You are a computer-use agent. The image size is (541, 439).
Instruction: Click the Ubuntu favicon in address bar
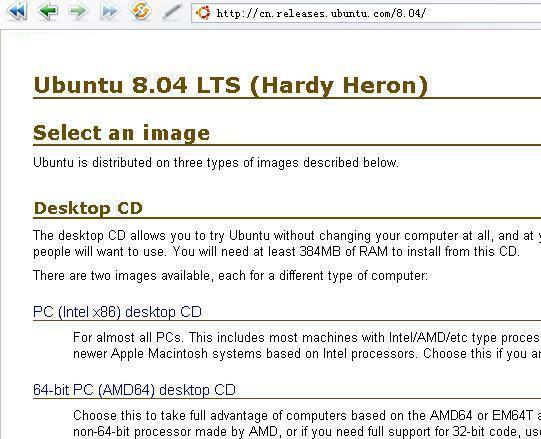(x=203, y=13)
